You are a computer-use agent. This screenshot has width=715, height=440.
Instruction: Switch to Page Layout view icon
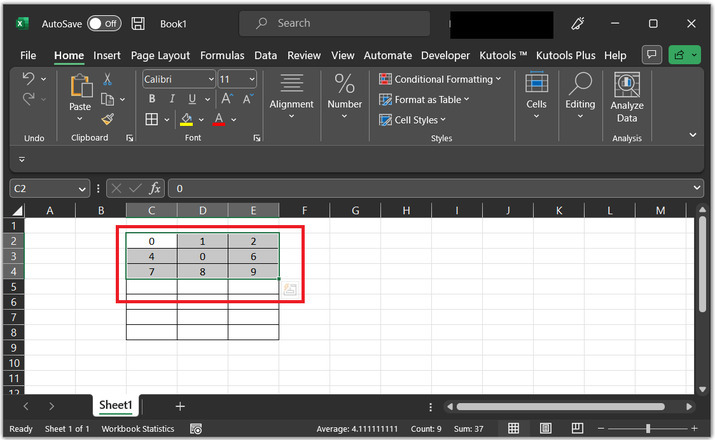tap(545, 428)
